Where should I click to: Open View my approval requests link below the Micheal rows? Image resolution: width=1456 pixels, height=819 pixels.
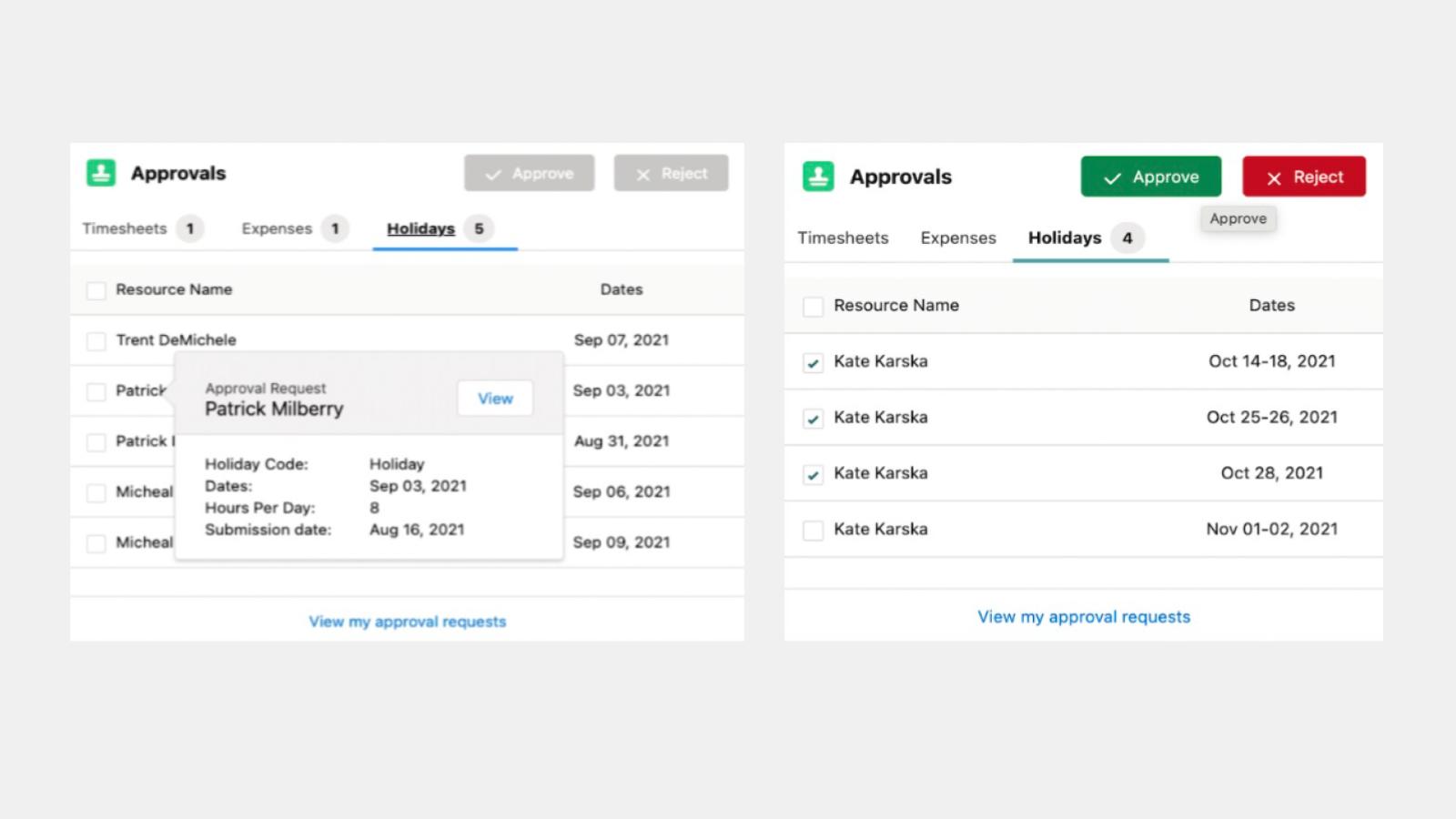(407, 622)
